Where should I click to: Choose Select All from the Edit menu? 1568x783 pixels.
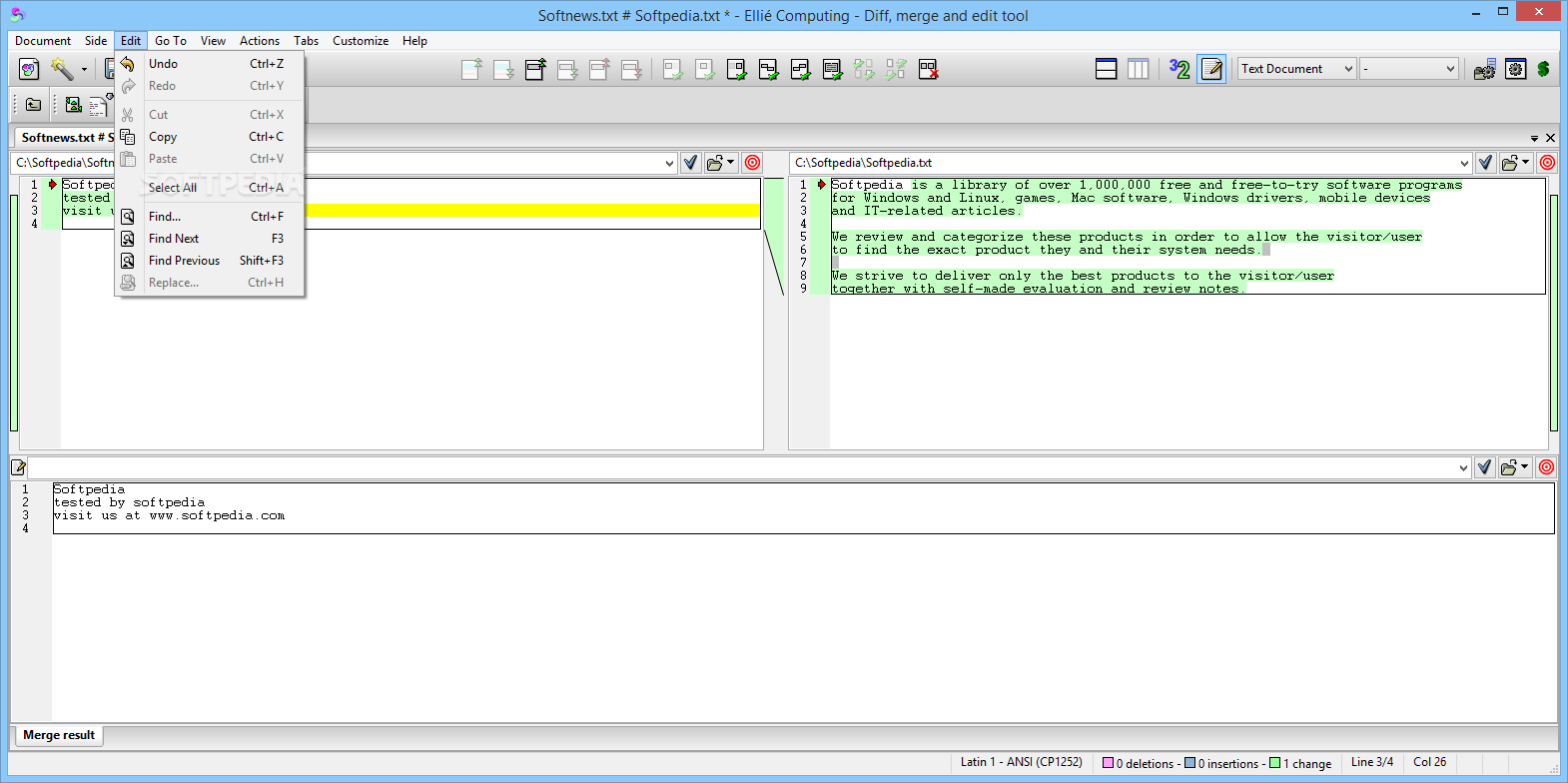pos(210,188)
